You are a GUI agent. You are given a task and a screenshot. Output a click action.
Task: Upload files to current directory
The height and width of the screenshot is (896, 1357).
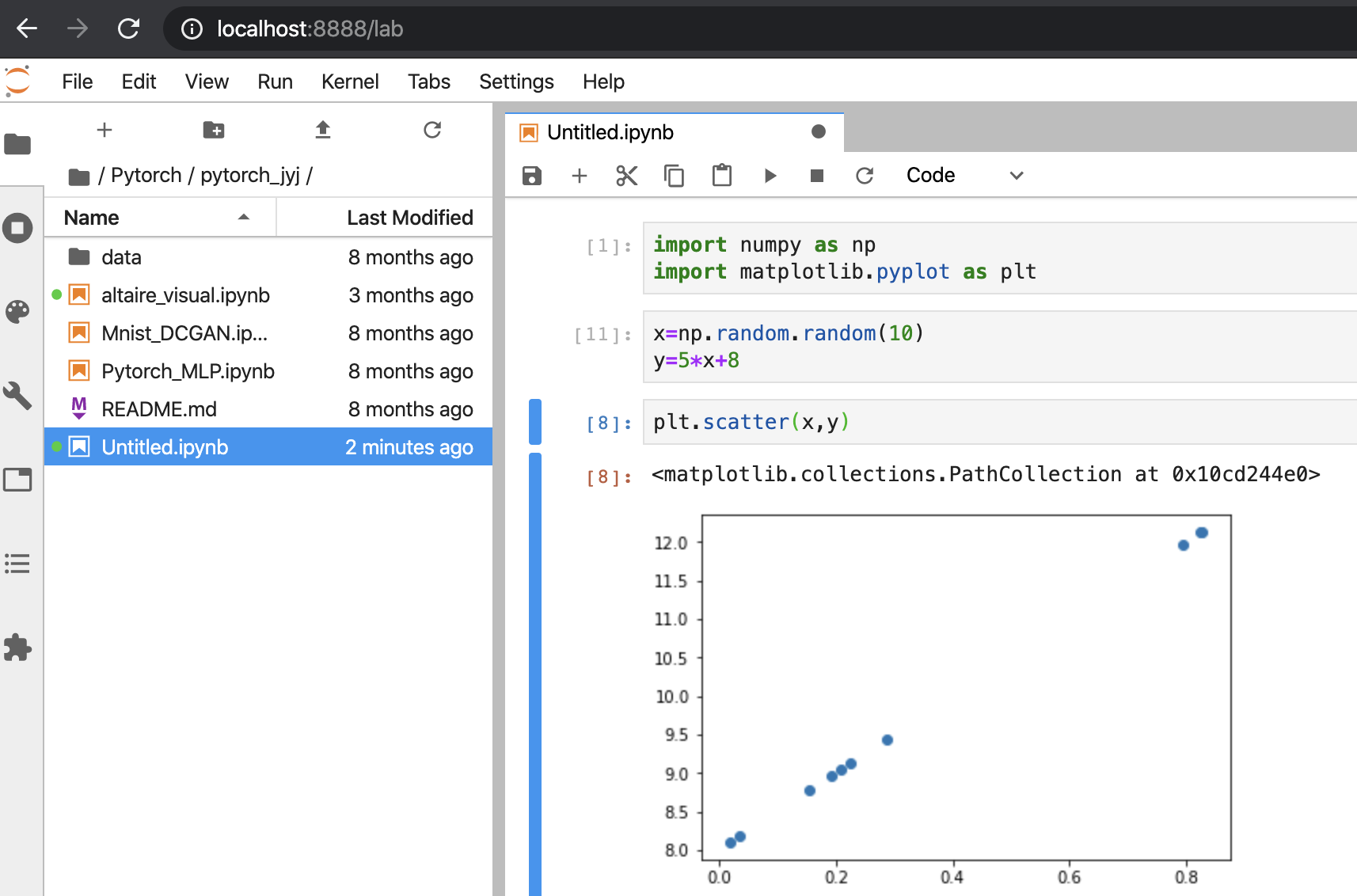322,130
